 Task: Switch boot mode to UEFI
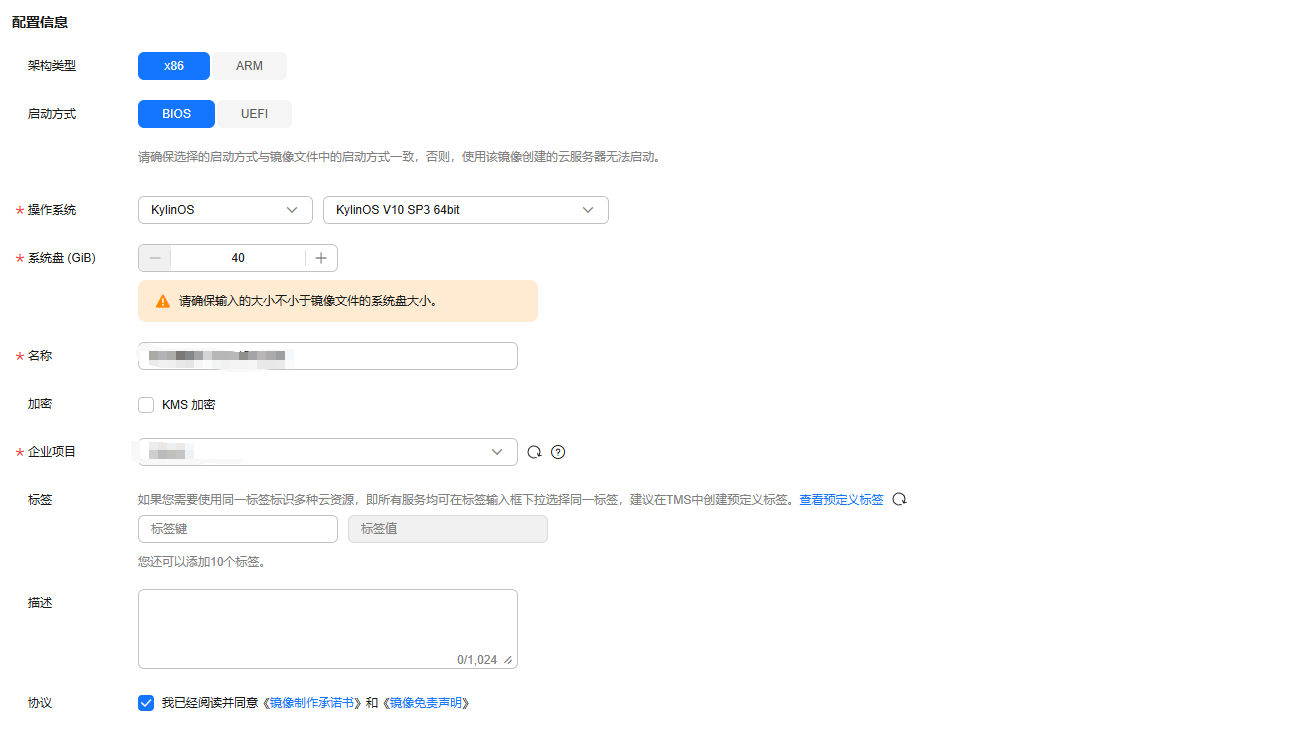pos(253,113)
